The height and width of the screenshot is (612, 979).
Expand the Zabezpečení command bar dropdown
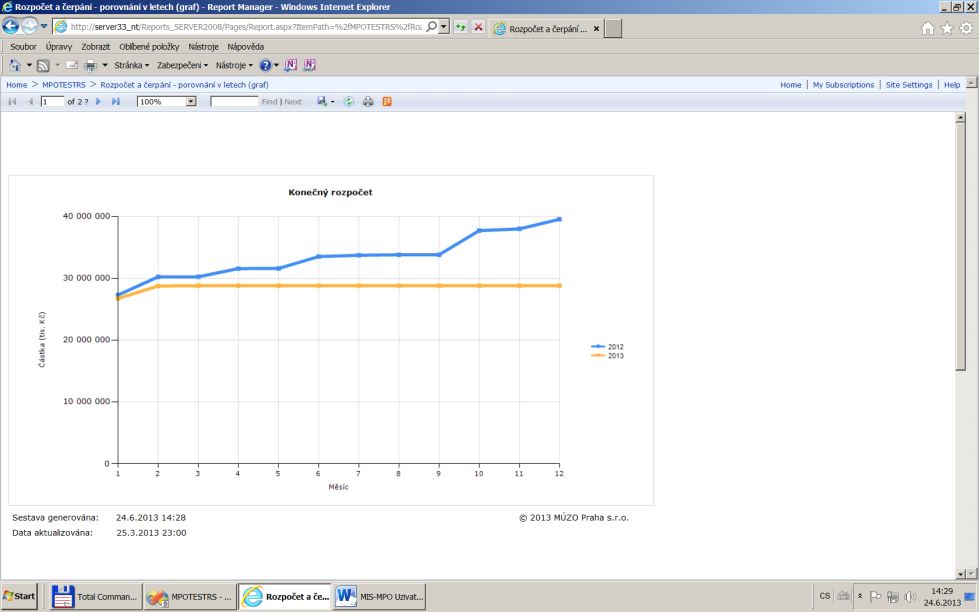(182, 65)
